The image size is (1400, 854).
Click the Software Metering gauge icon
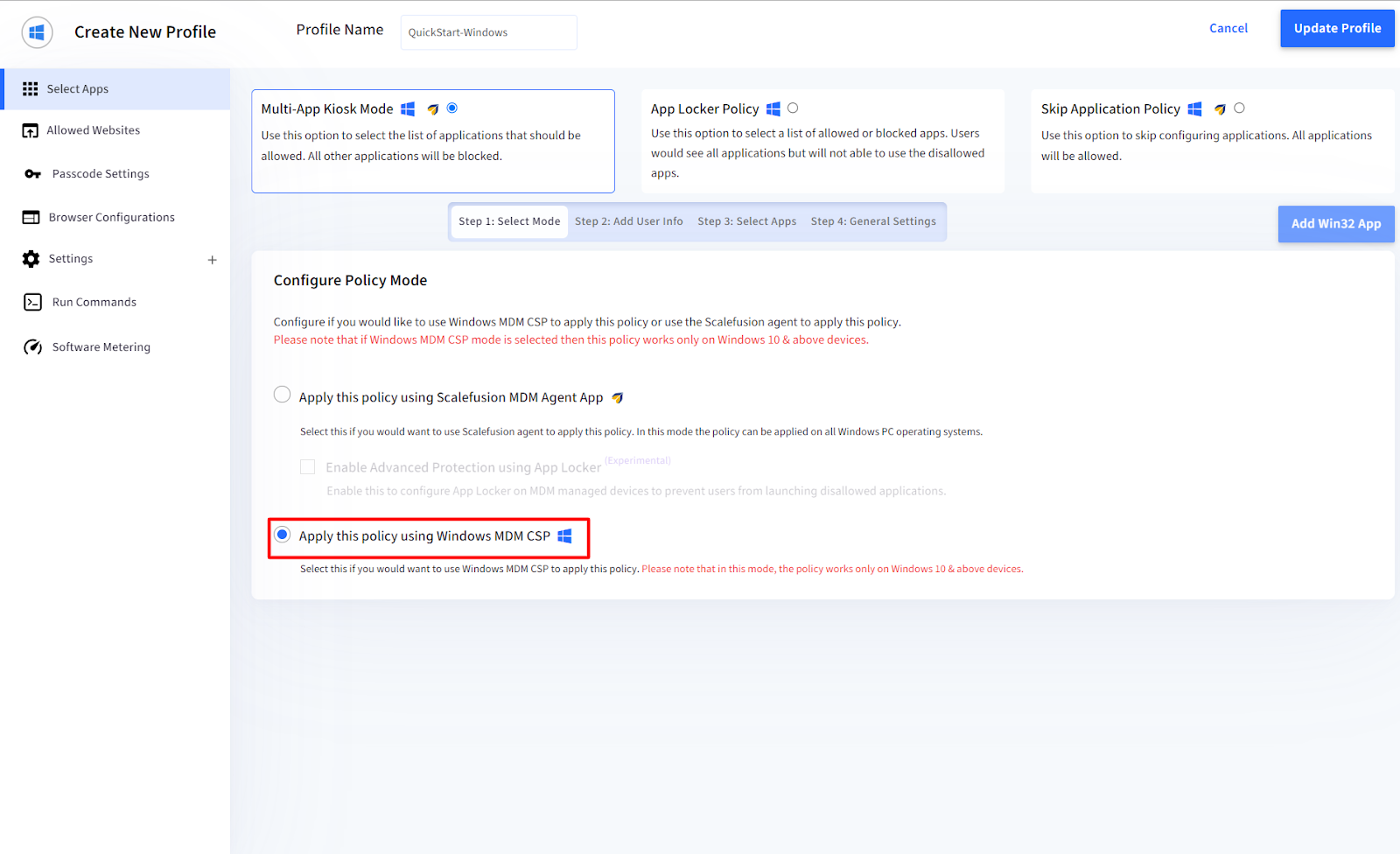32,347
